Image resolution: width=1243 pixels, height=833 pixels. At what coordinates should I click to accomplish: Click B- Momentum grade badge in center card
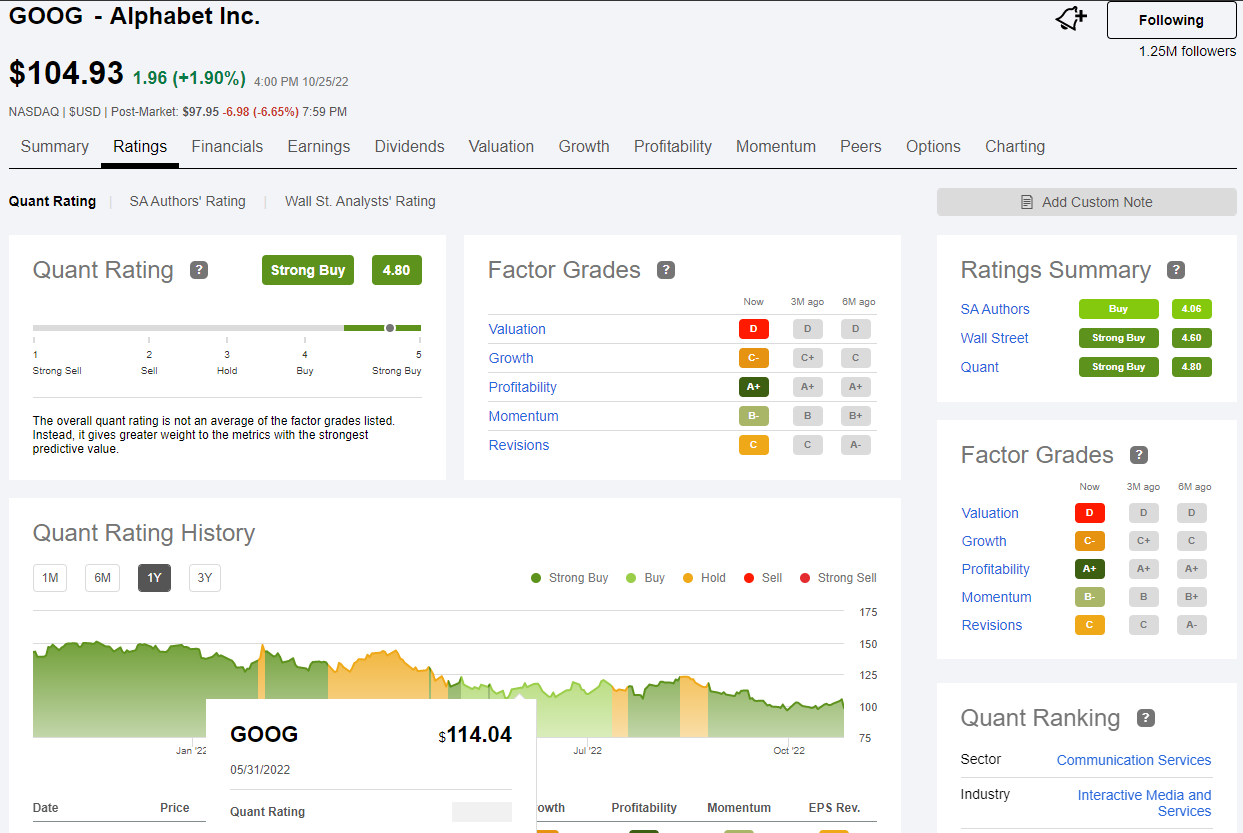click(x=754, y=416)
